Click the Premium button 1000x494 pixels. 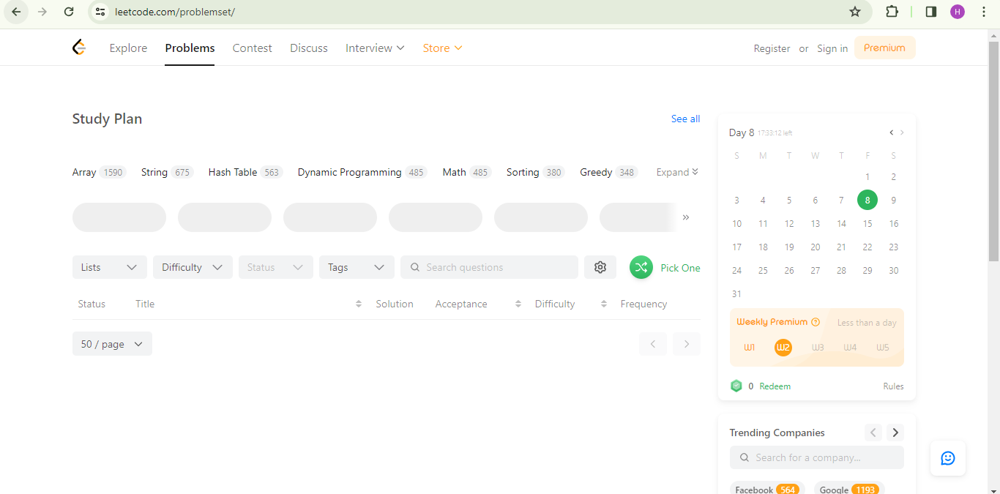pos(884,48)
